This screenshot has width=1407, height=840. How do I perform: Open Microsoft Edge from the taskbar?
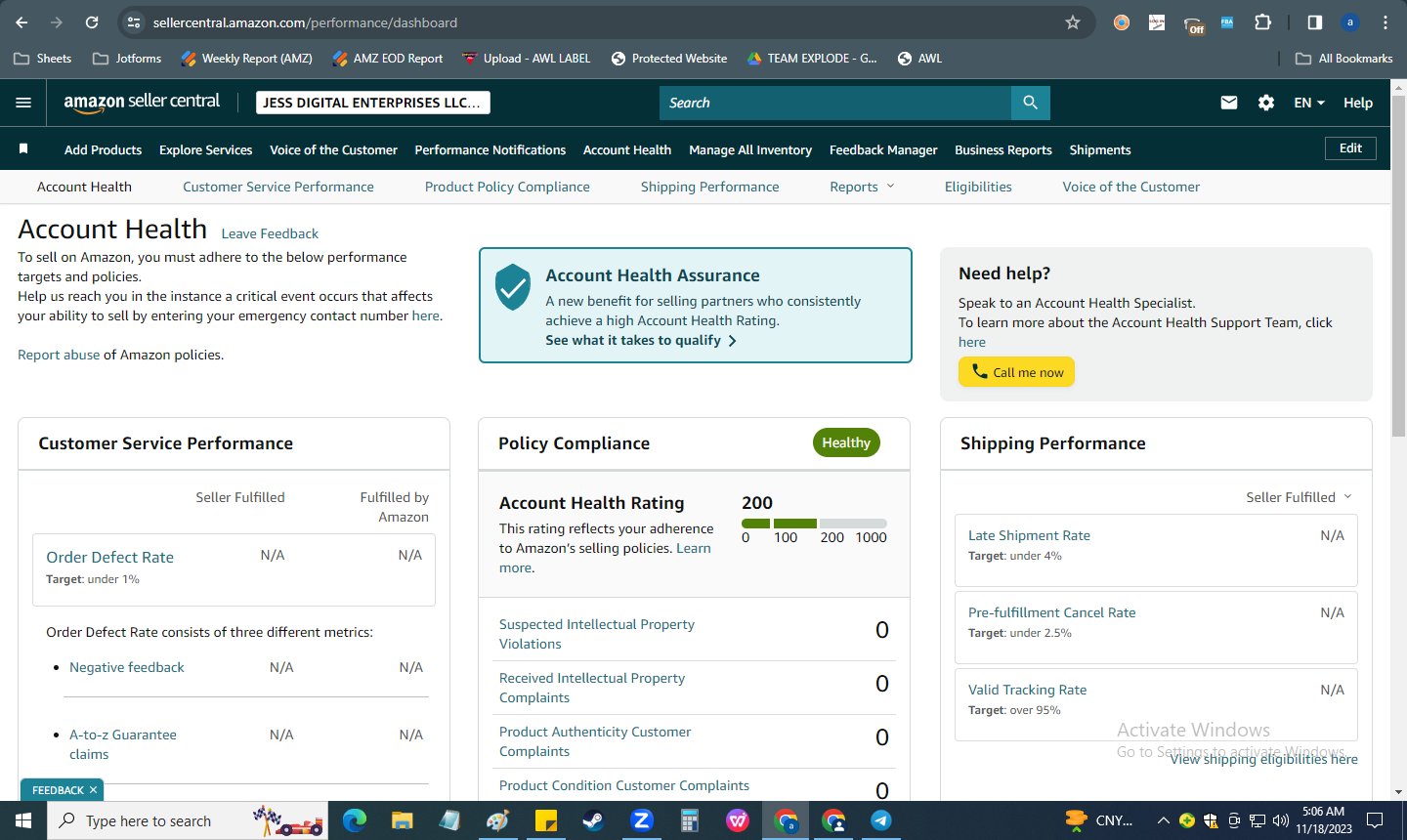(355, 820)
